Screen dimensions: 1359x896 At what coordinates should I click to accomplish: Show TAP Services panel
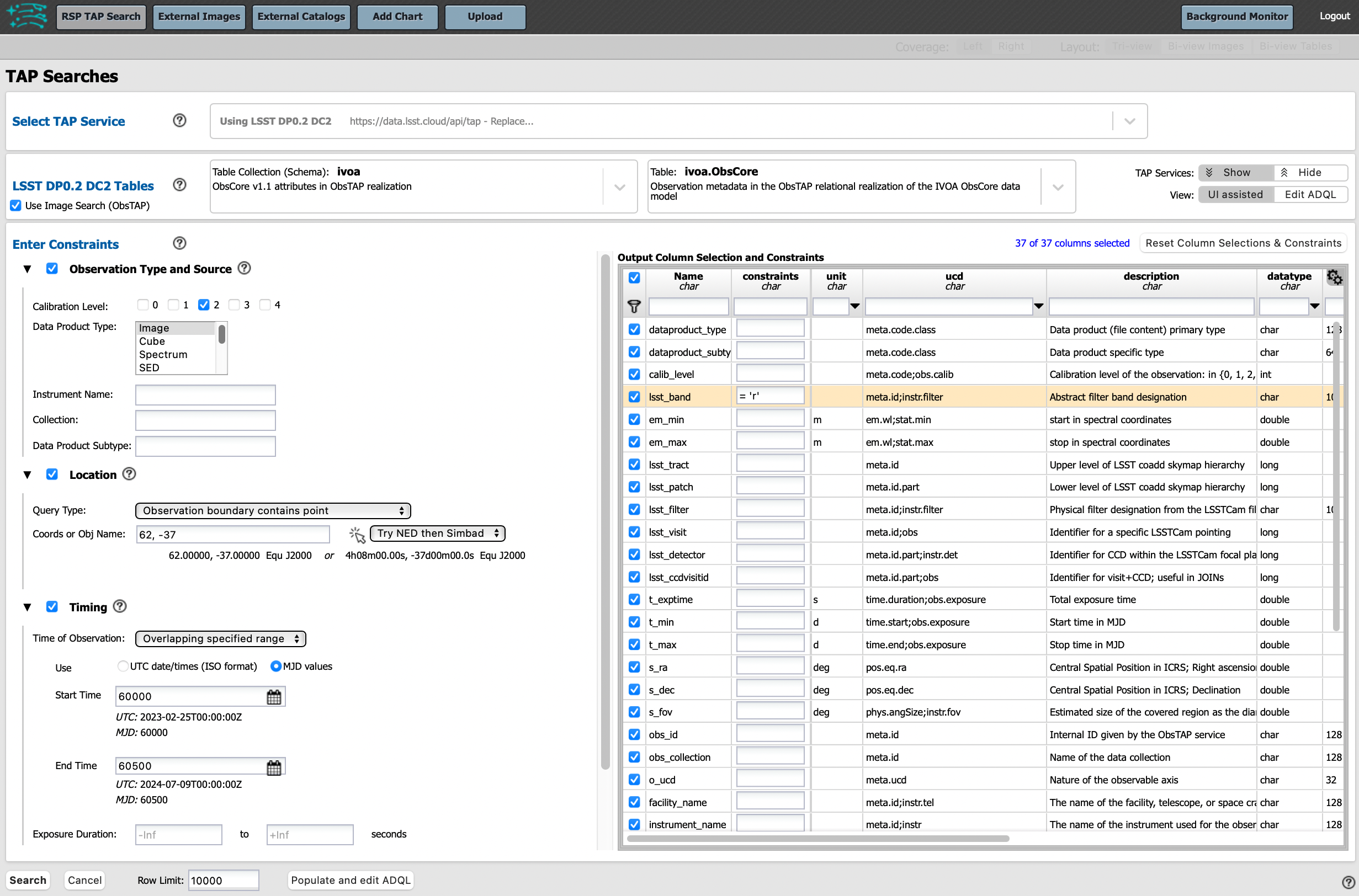1235,173
